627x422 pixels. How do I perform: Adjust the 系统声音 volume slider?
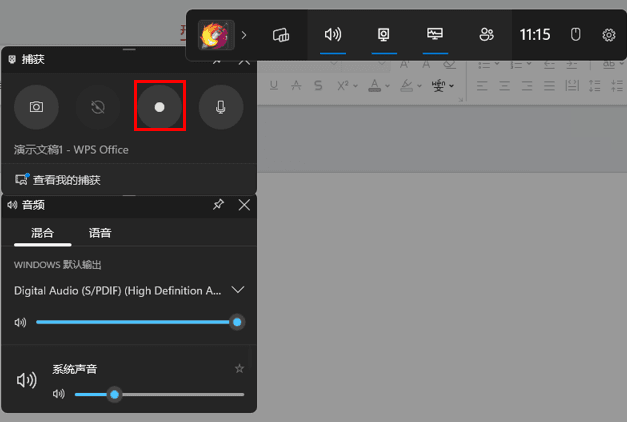click(x=115, y=394)
